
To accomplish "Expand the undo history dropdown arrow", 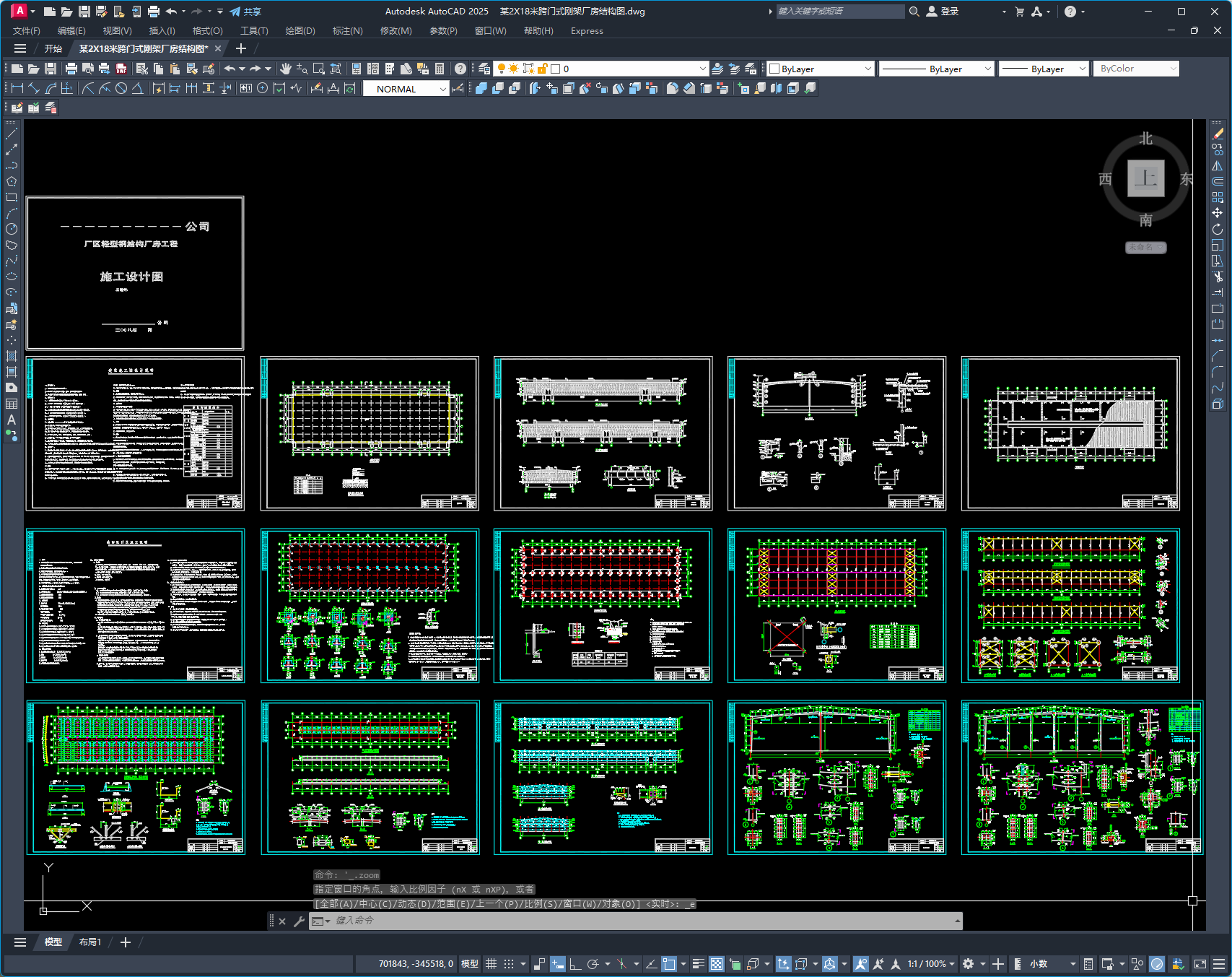I will point(243,69).
